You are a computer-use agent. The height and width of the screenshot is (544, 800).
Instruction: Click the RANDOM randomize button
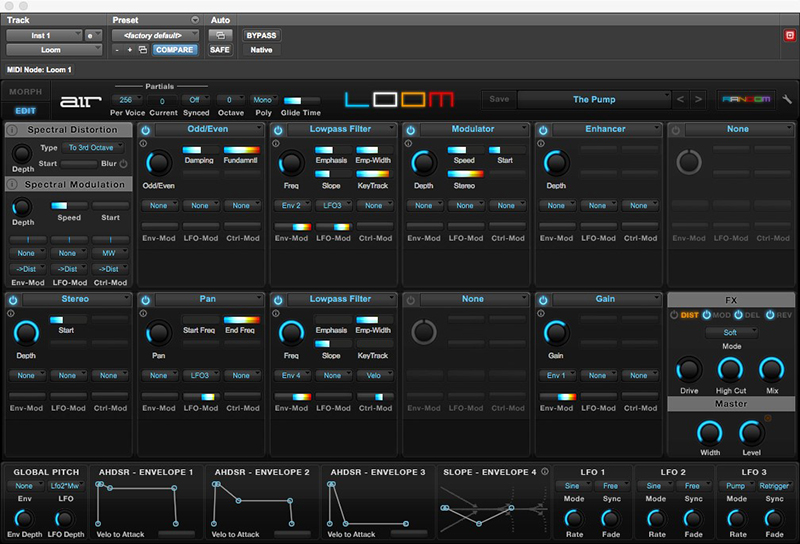[746, 99]
